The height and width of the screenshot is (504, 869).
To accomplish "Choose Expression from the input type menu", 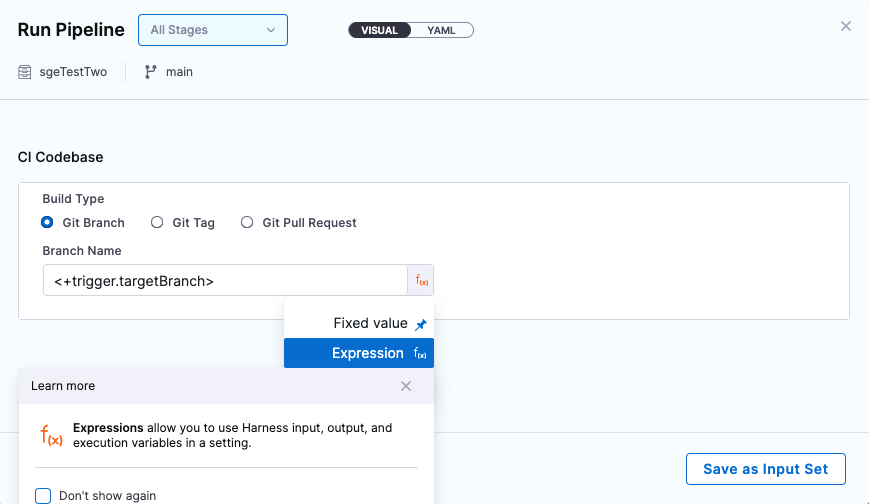I will coord(367,354).
